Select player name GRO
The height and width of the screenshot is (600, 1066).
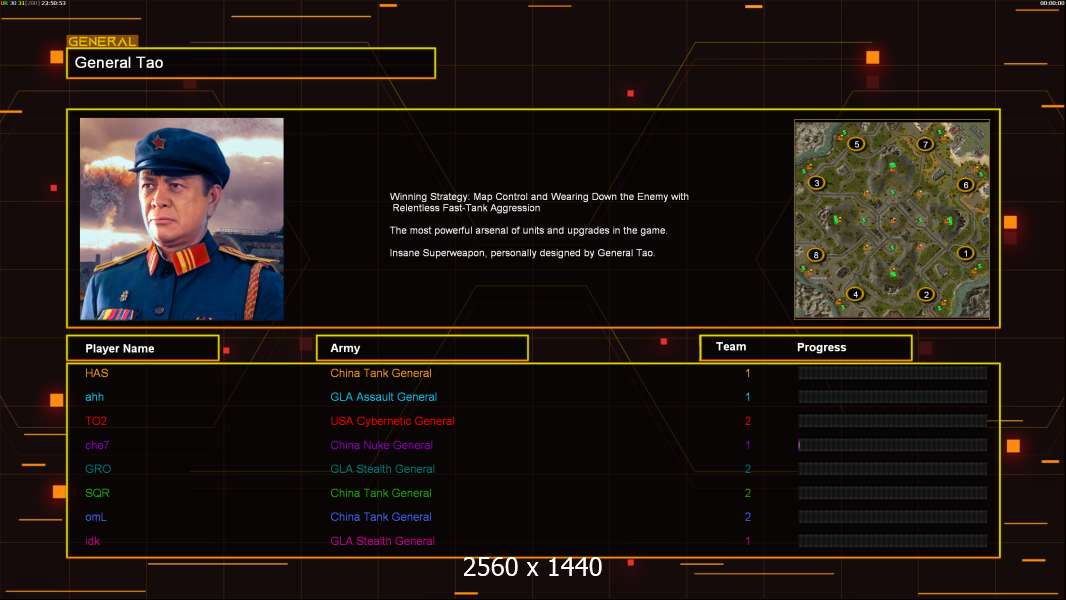point(98,469)
